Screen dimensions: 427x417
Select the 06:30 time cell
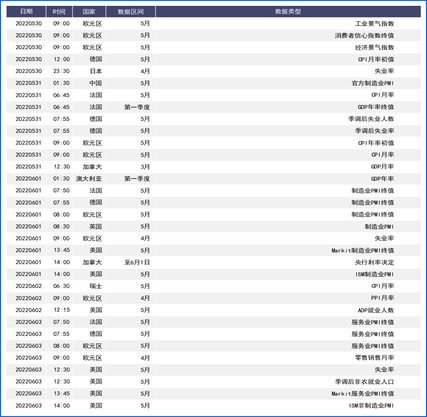(61, 286)
